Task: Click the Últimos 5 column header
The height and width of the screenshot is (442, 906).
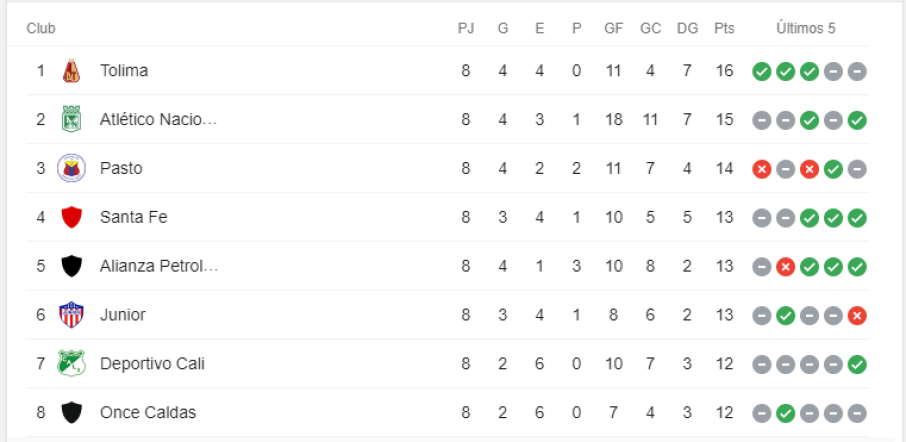Action: [x=806, y=28]
